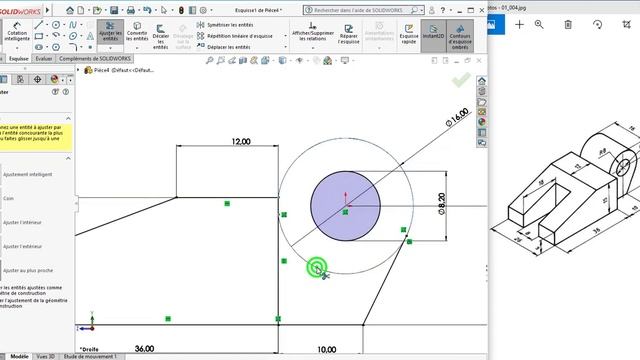Toggle Contours d'esquisse ombrés
The height and width of the screenshot is (360, 640).
[x=460, y=37]
